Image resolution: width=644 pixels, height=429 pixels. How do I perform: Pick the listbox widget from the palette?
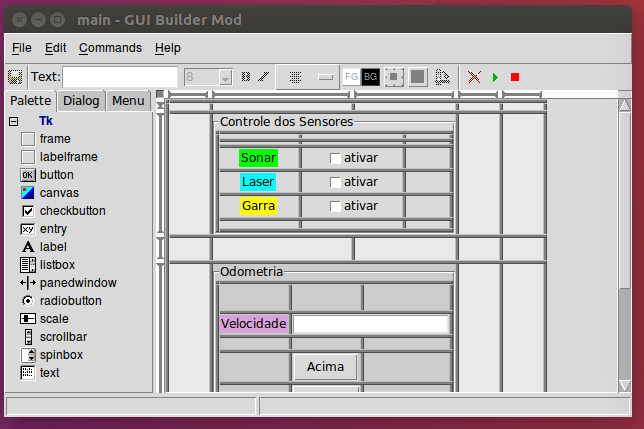click(28, 265)
